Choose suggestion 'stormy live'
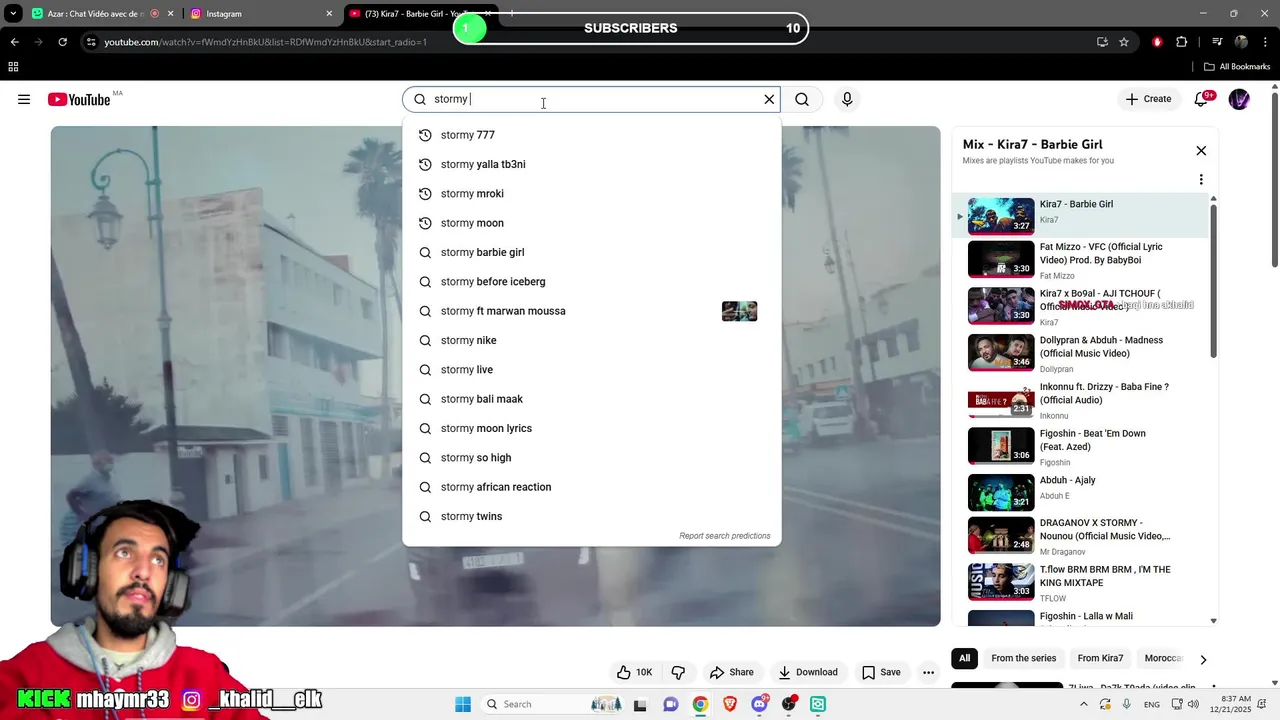 pyautogui.click(x=591, y=370)
